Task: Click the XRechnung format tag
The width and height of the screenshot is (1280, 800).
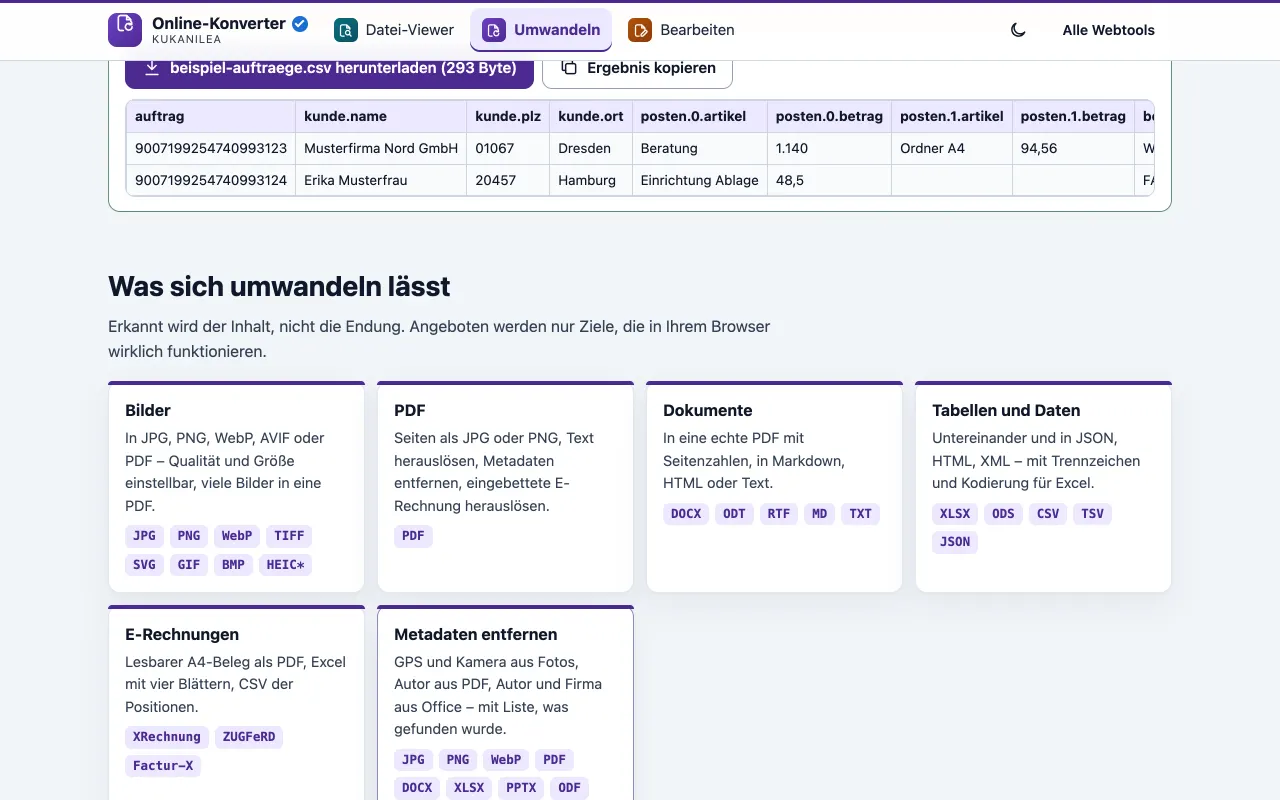Action: coord(167,737)
